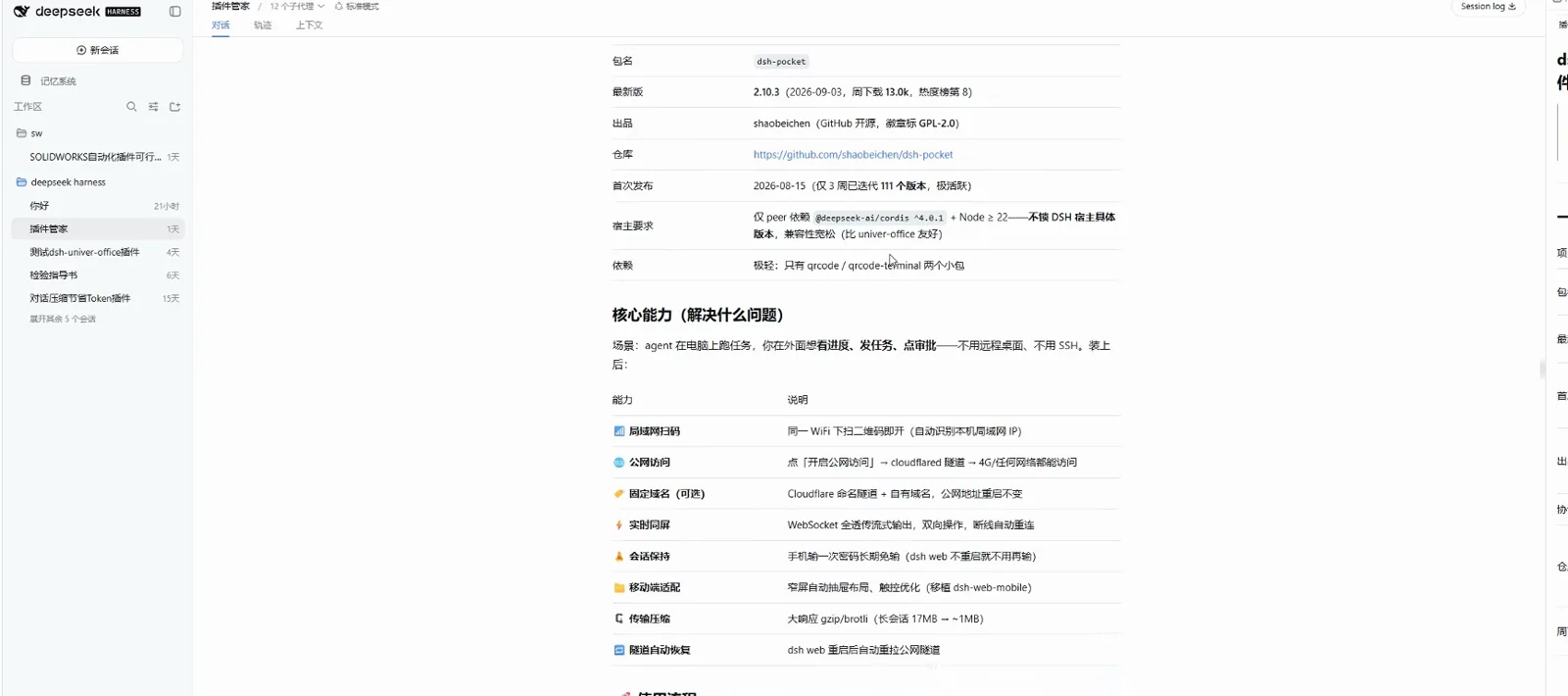Click the 说明 table column header
Screen dimensions: 1568x696
(798, 400)
